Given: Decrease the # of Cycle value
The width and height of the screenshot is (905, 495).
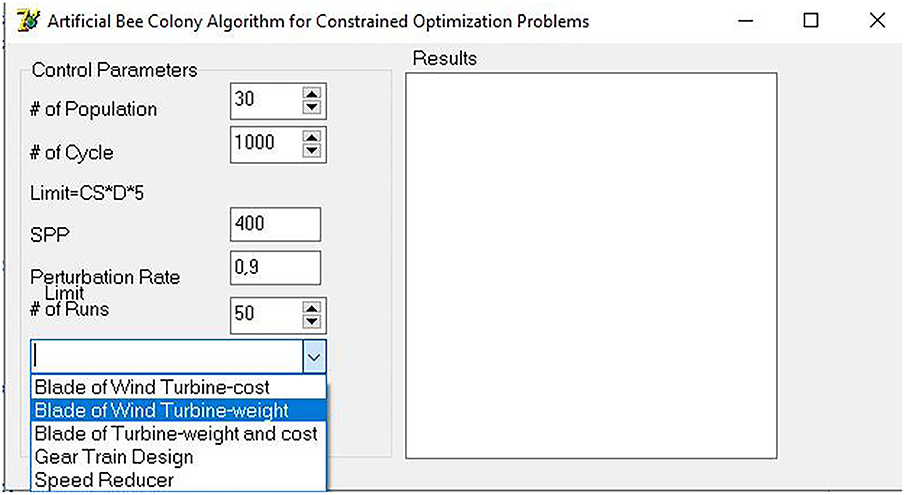Looking at the screenshot, I should click(312, 152).
